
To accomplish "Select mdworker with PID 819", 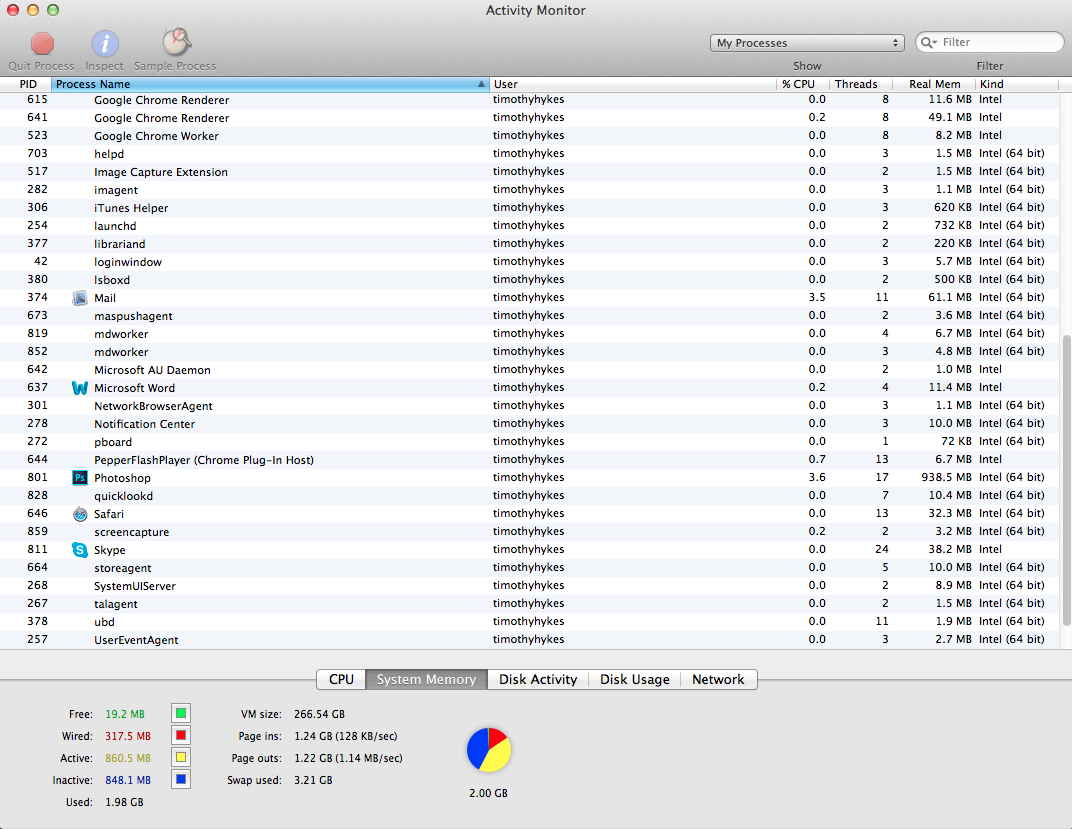I will (530, 334).
